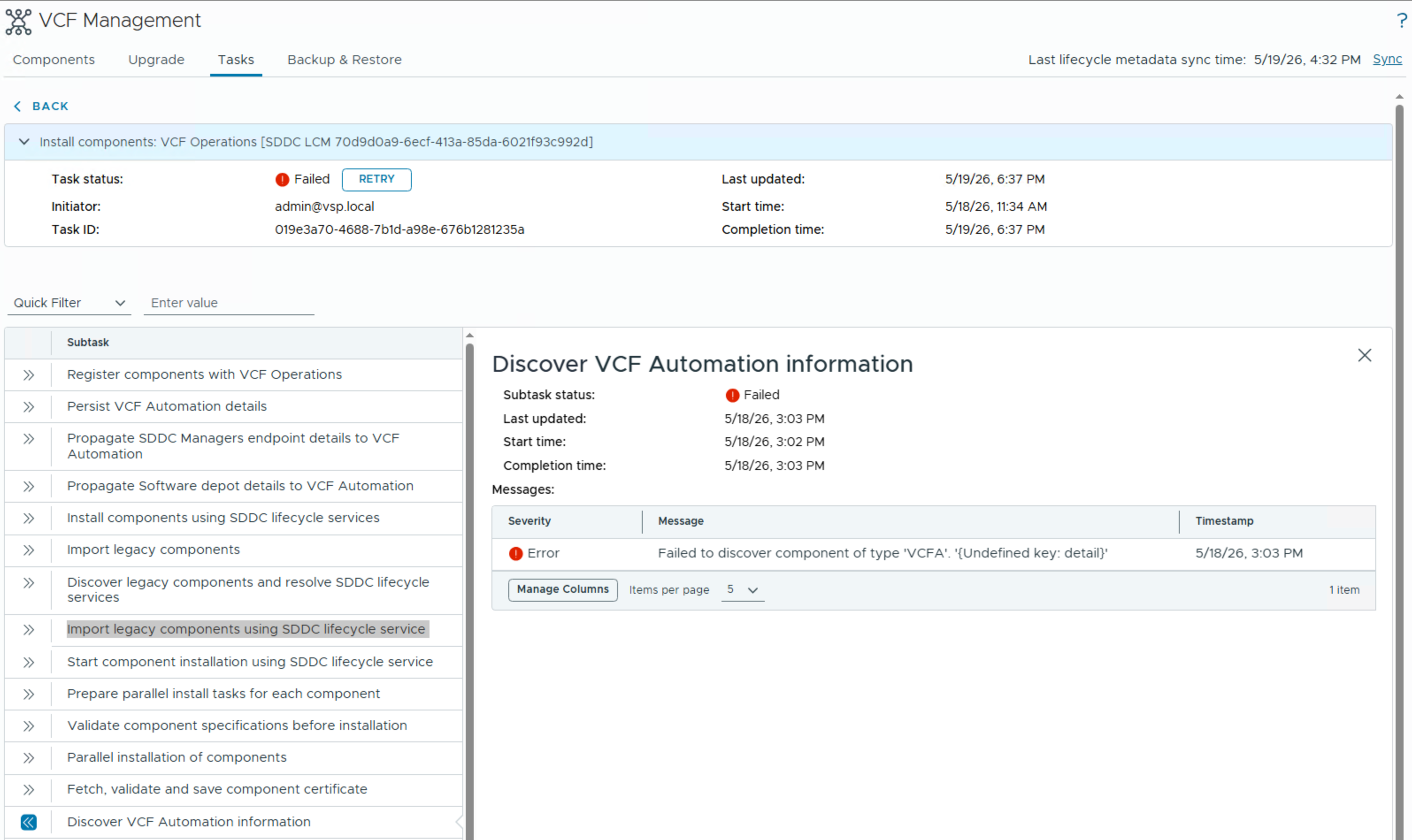Screen dimensions: 1412x840
Task: Collapse details for Discover VCF Automation information
Action: pos(28,822)
